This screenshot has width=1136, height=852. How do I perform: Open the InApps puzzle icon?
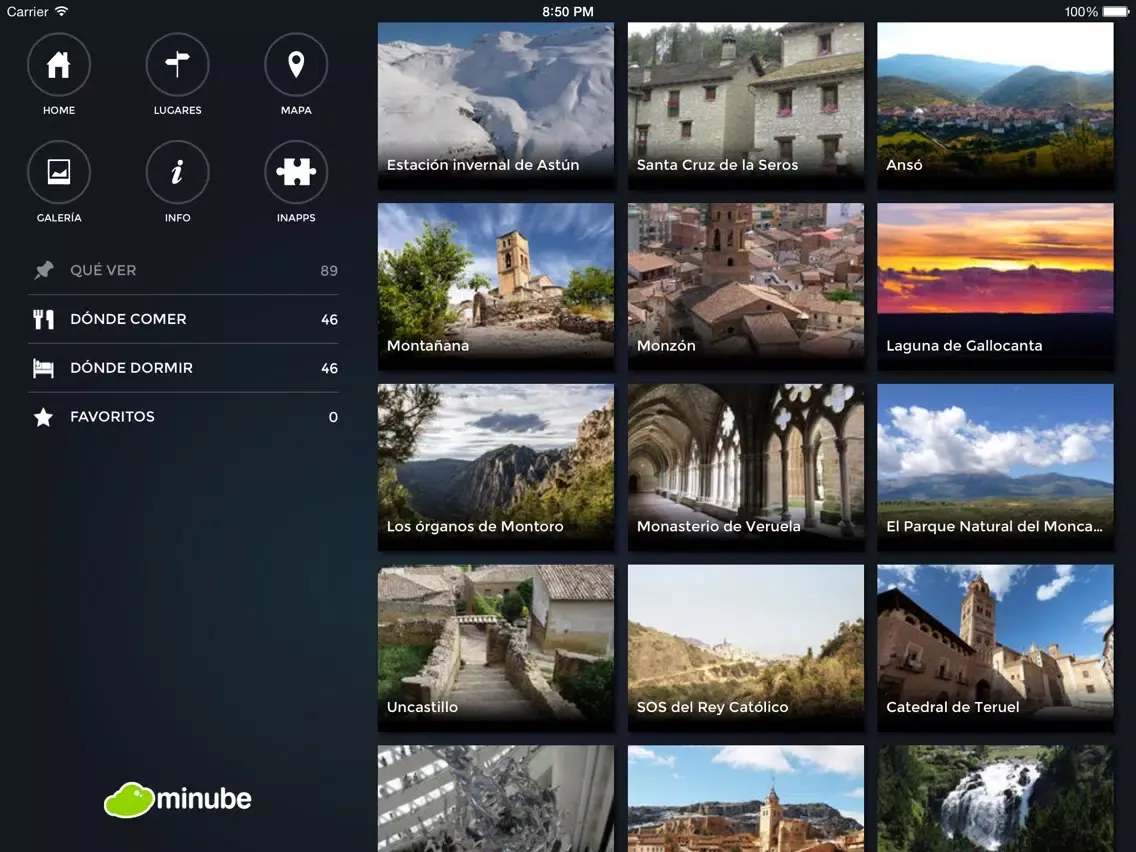tap(296, 172)
